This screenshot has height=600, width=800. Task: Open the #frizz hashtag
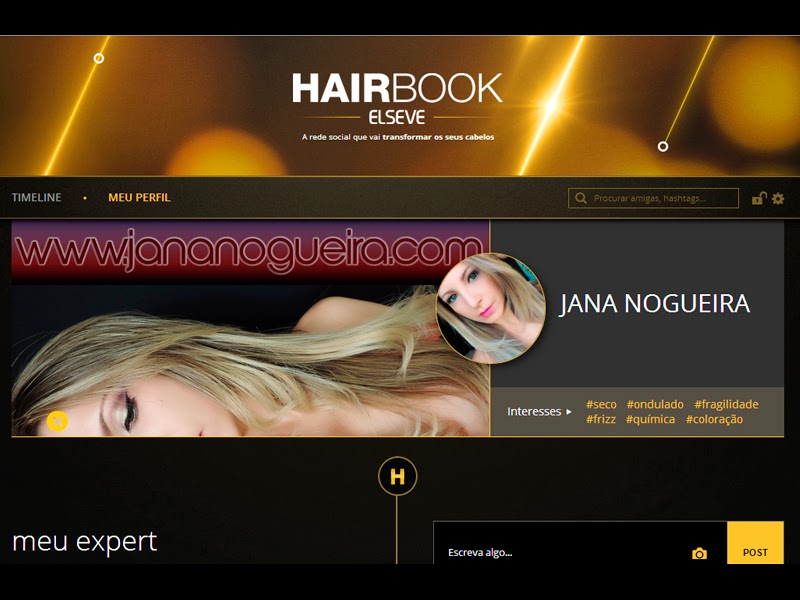(x=601, y=419)
